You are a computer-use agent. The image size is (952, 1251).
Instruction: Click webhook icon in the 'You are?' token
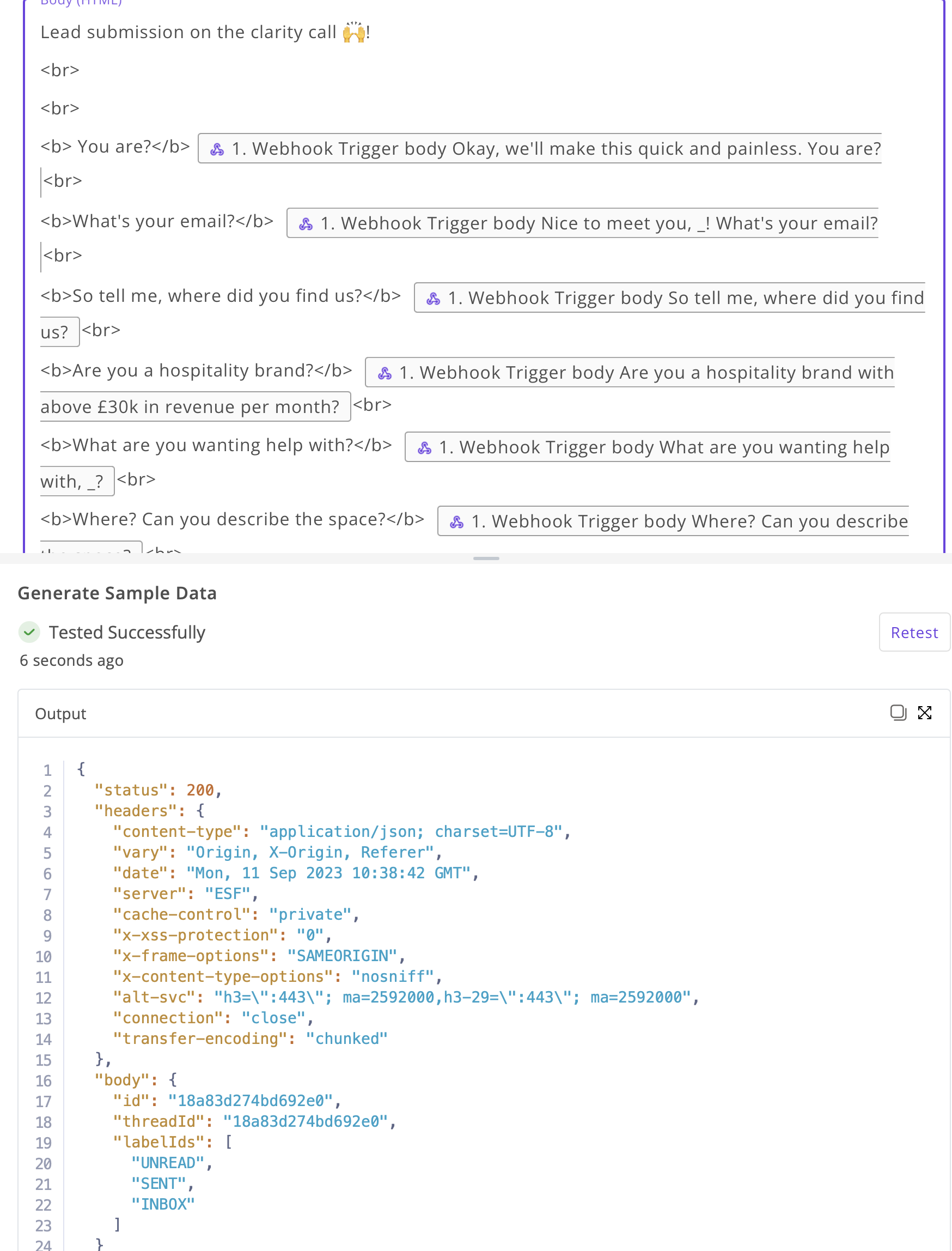tap(217, 150)
